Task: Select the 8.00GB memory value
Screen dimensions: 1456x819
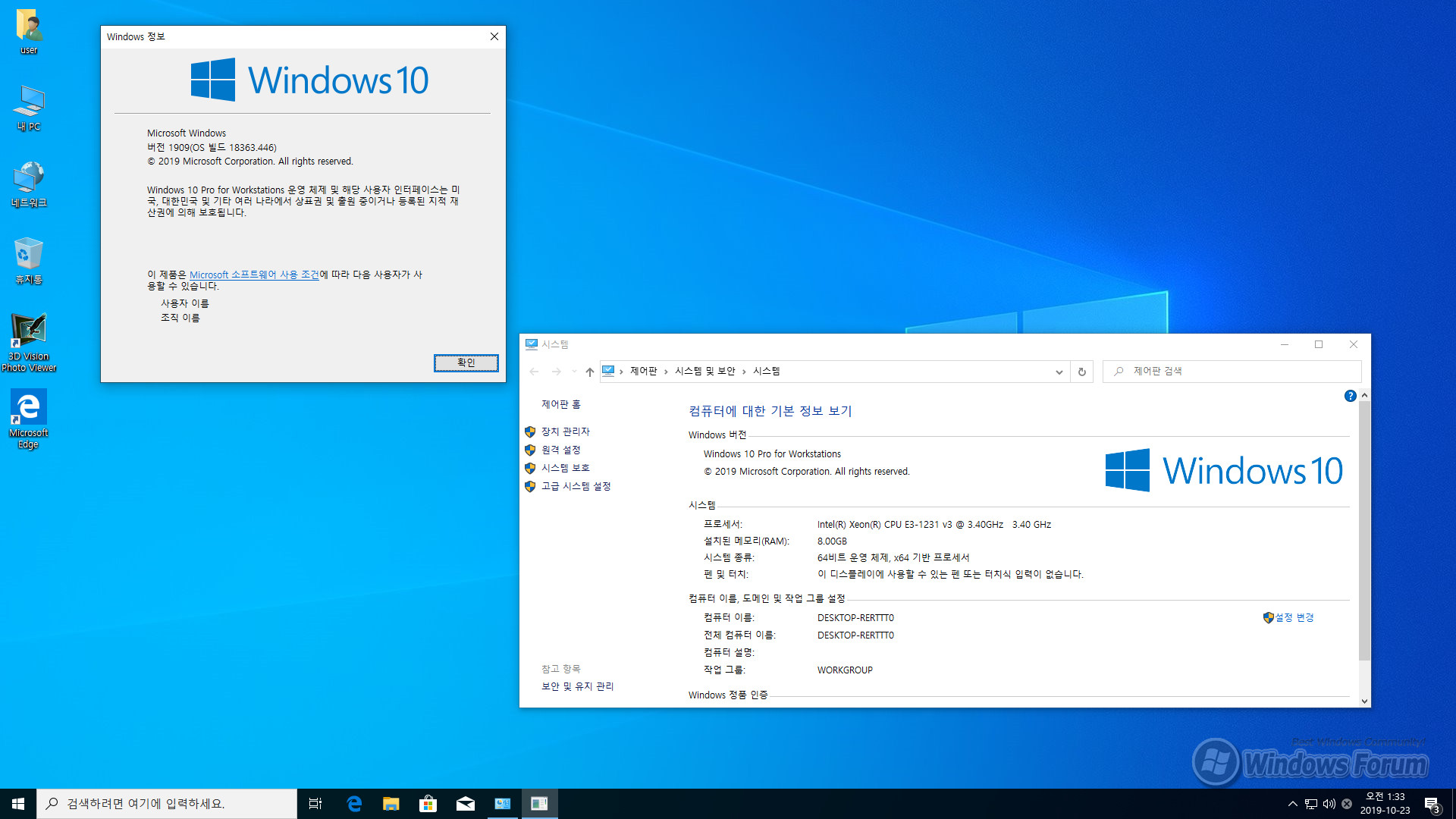Action: point(832,541)
